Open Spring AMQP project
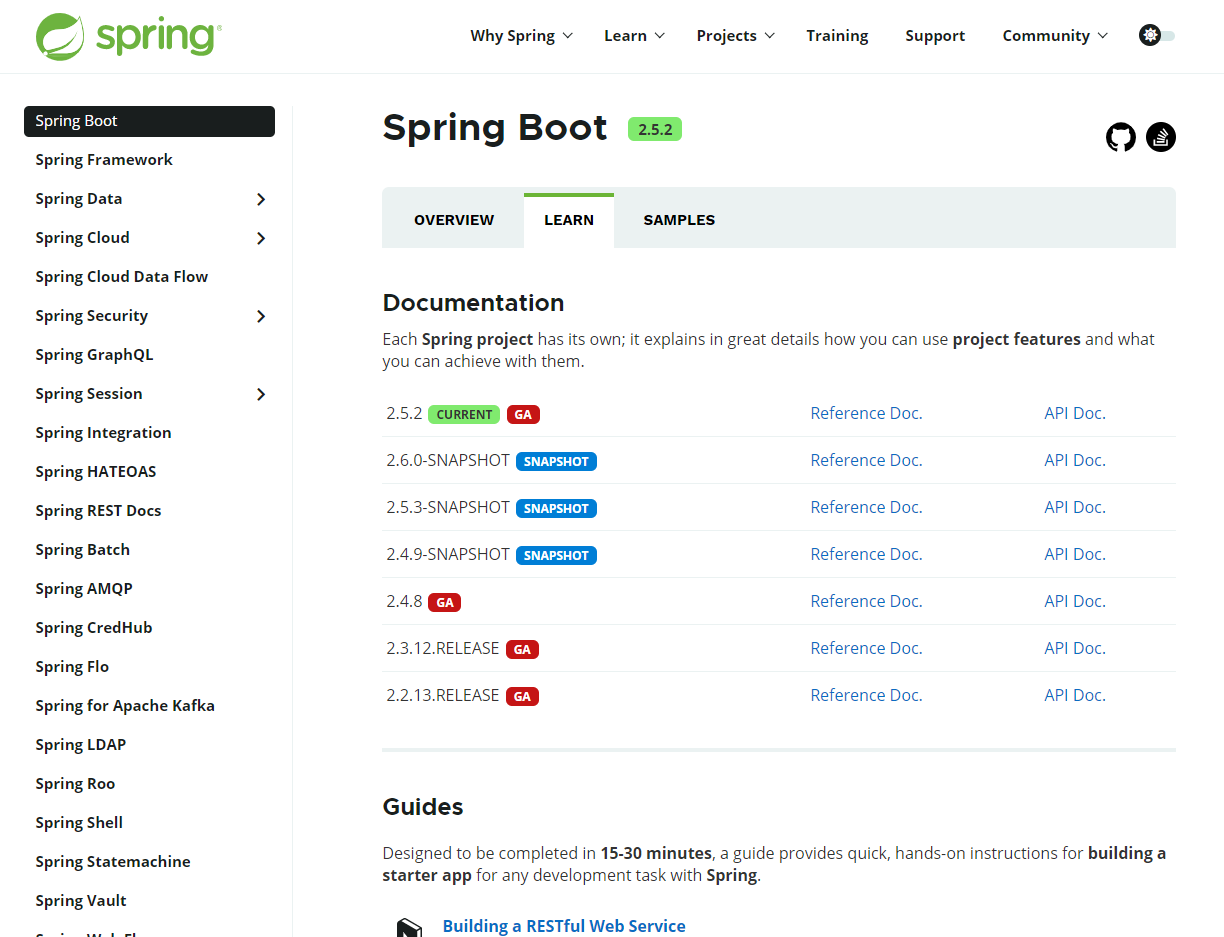1224x937 pixels. click(x=84, y=589)
